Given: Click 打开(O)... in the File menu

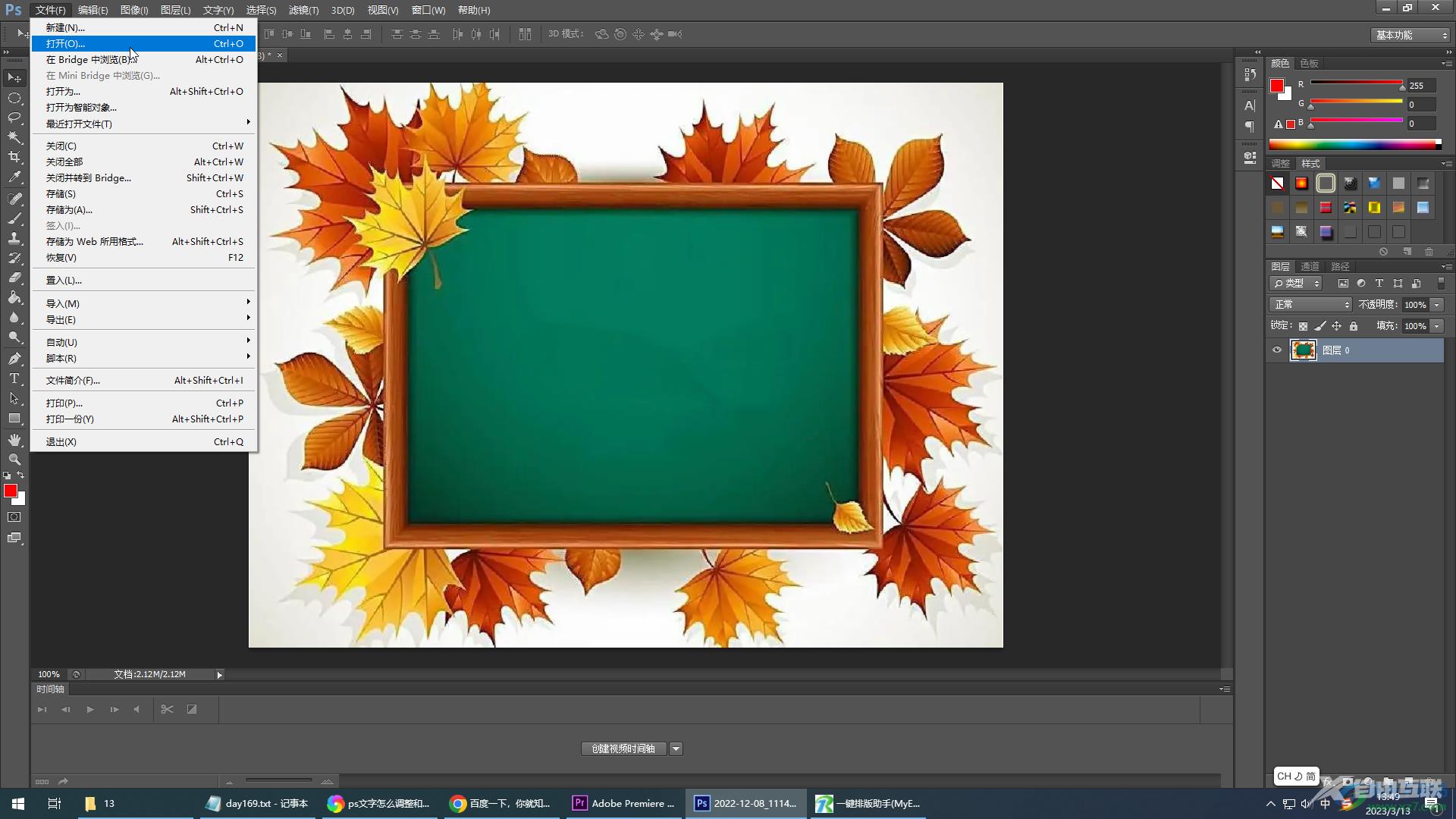Looking at the screenshot, I should pyautogui.click(x=144, y=43).
